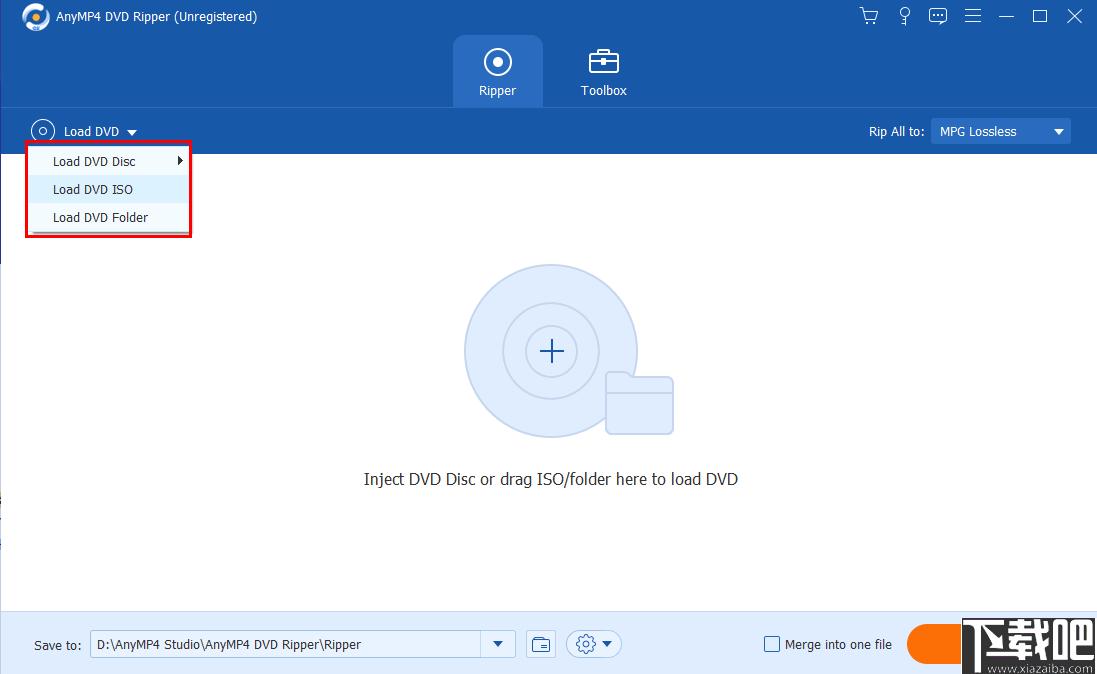This screenshot has width=1097, height=674.
Task: Expand the Save to path dropdown arrow
Action: click(x=498, y=644)
